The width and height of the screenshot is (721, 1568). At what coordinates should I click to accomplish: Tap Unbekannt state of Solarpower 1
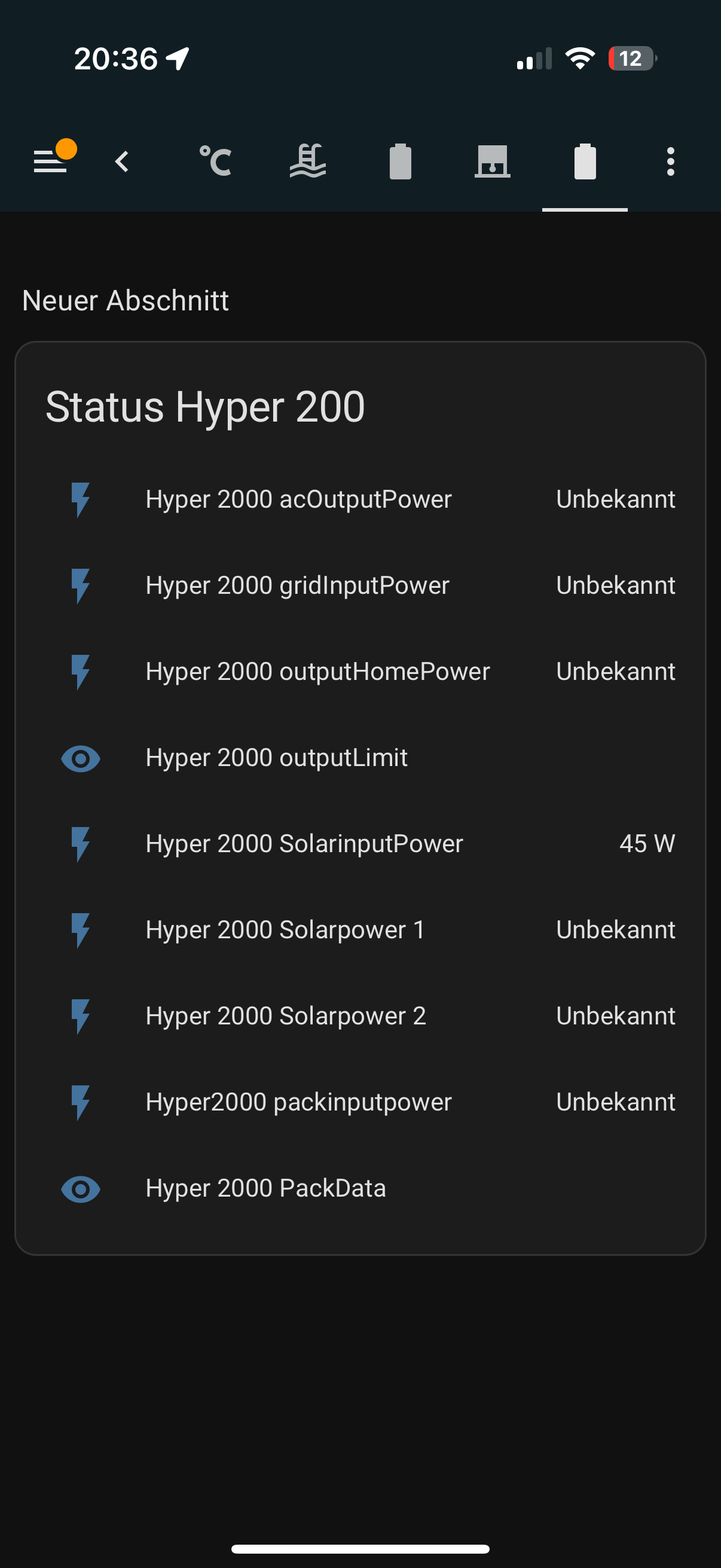click(615, 930)
